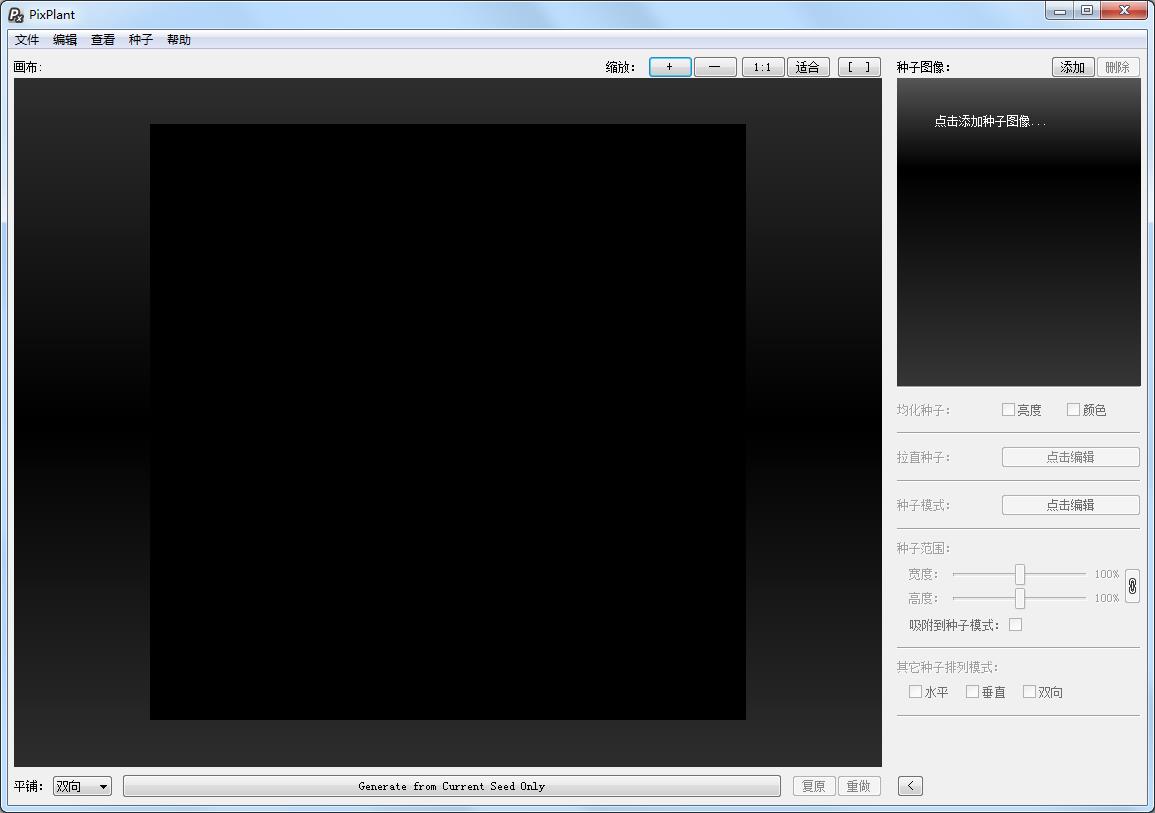Collapse side panel with arrow button

910,786
